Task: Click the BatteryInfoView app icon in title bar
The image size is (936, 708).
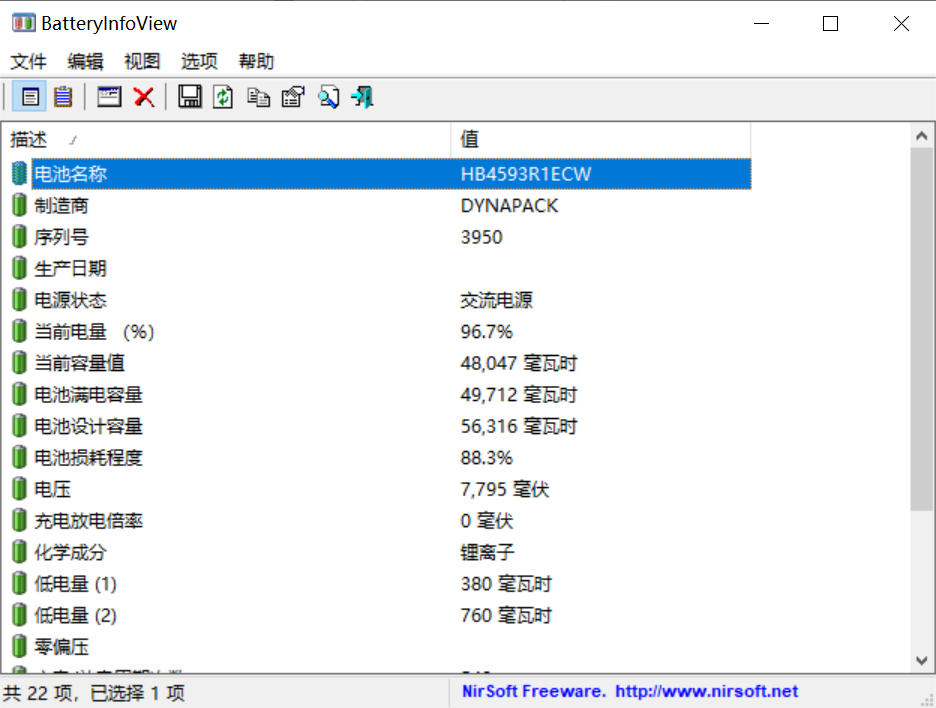Action: pyautogui.click(x=23, y=23)
